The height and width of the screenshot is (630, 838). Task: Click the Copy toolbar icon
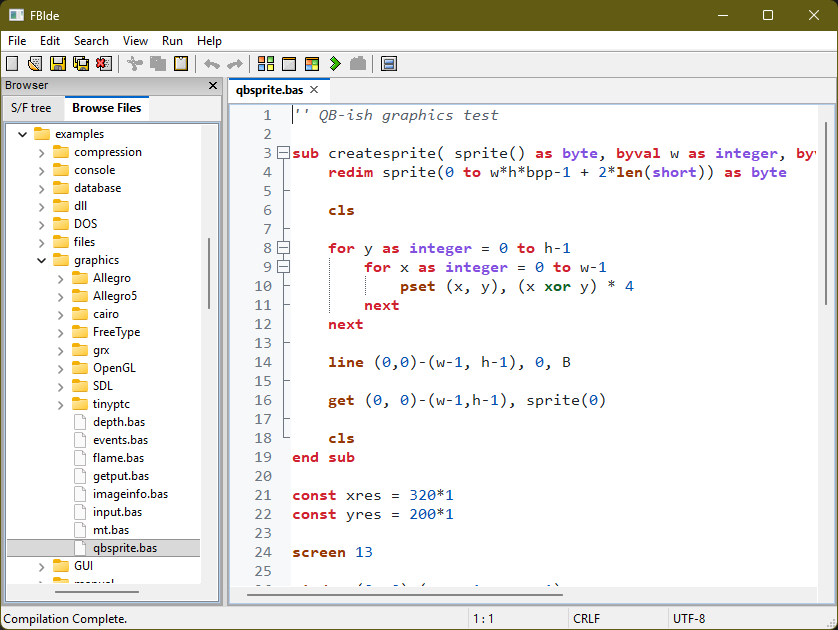click(158, 64)
